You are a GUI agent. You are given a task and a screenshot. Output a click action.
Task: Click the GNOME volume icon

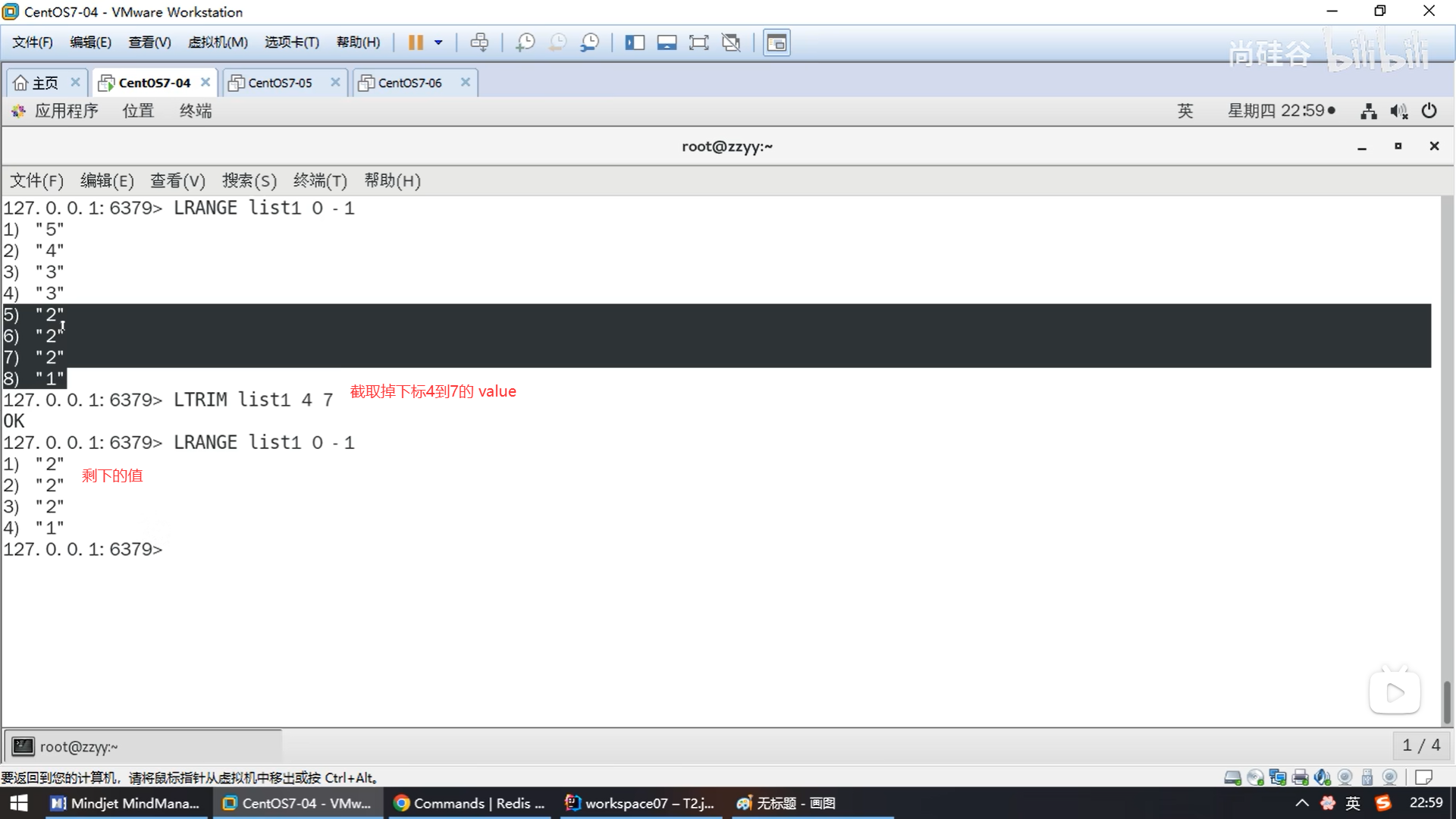1398,111
